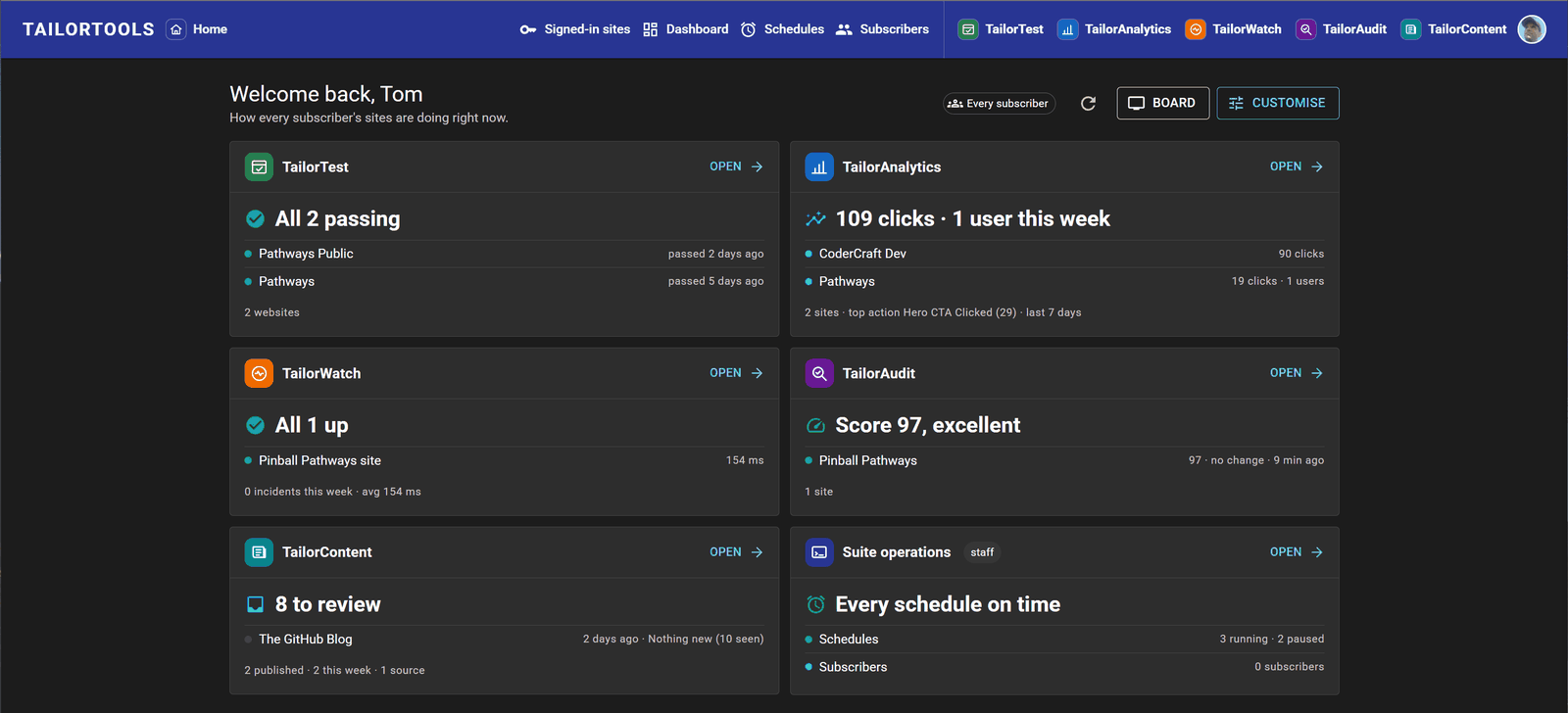Click the arrow next to TailorContent OPEN
This screenshot has height=713, width=1568.
tap(757, 552)
